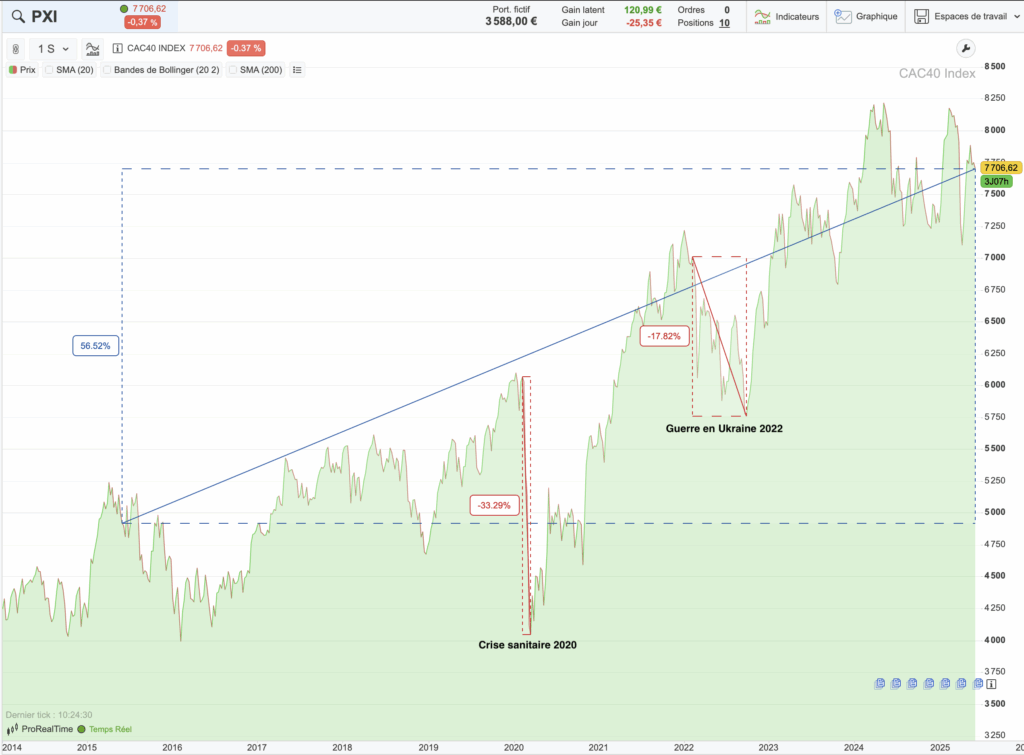The image size is (1024, 755).
Task: Click the Temps Réel green indicator
Action: [82, 730]
